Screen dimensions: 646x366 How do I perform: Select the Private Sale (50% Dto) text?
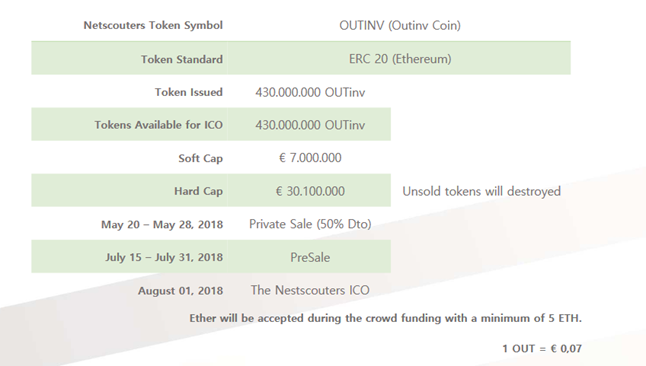click(x=310, y=224)
